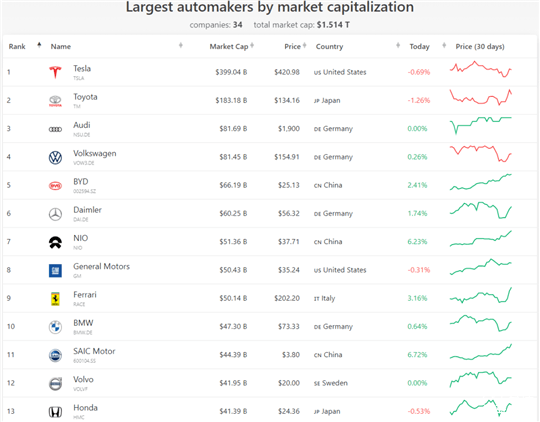Click SAIC Motor's today change 6.72%

click(x=417, y=355)
